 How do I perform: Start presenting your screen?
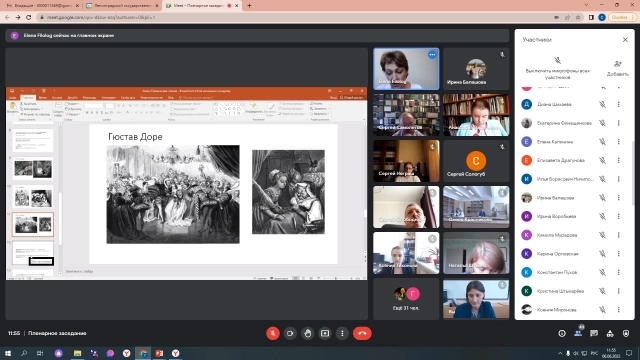(x=325, y=333)
